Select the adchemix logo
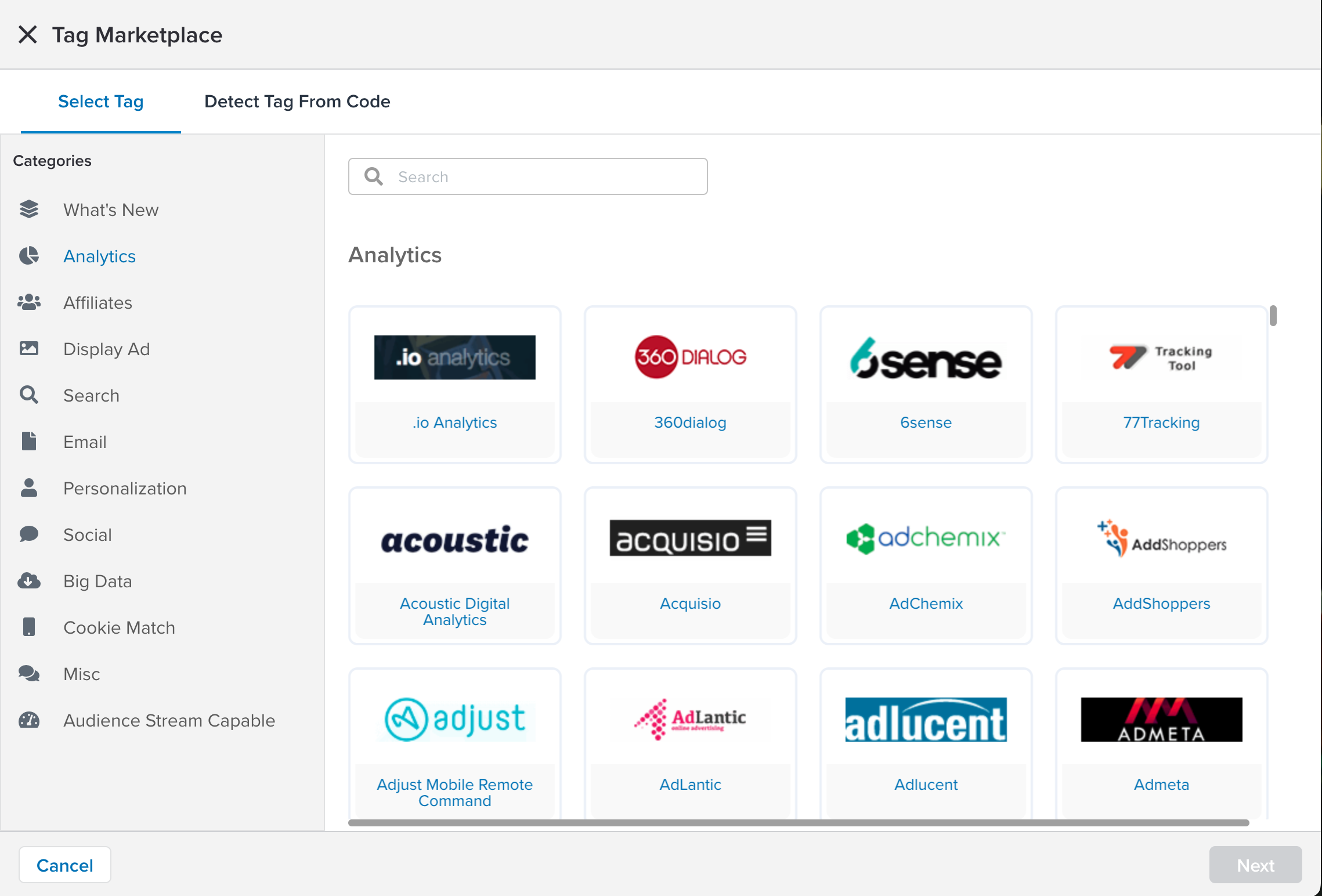1322x896 pixels. point(926,538)
